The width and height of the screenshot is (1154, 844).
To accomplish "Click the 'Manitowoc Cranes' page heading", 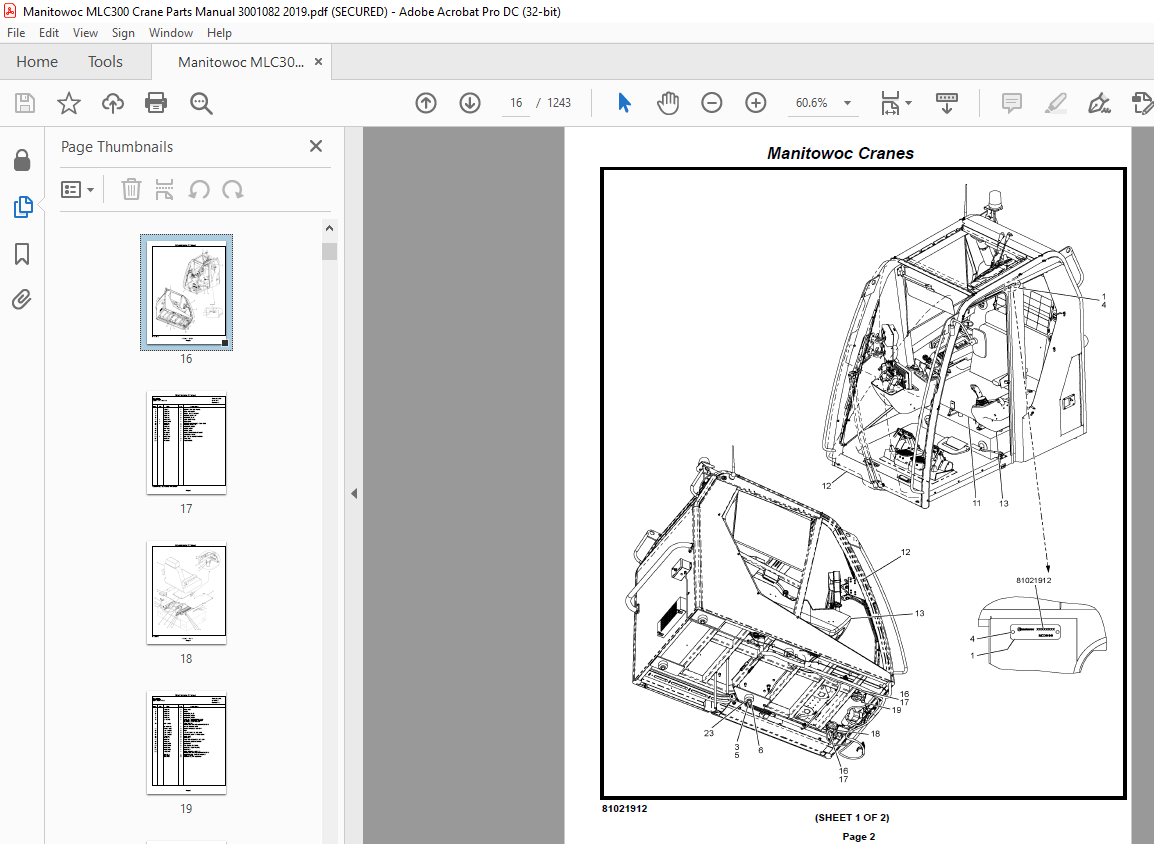I will (x=840, y=153).
